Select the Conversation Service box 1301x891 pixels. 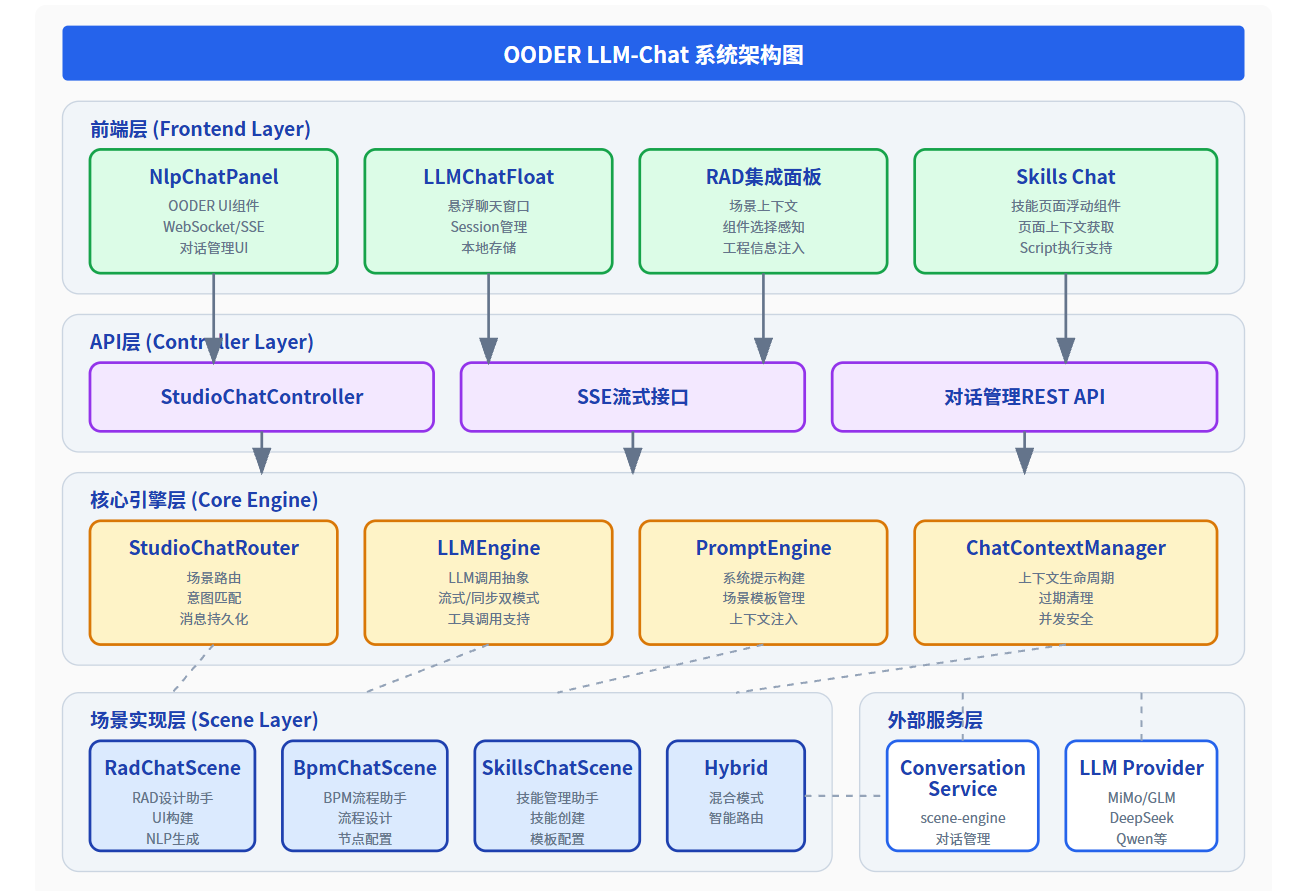(963, 796)
